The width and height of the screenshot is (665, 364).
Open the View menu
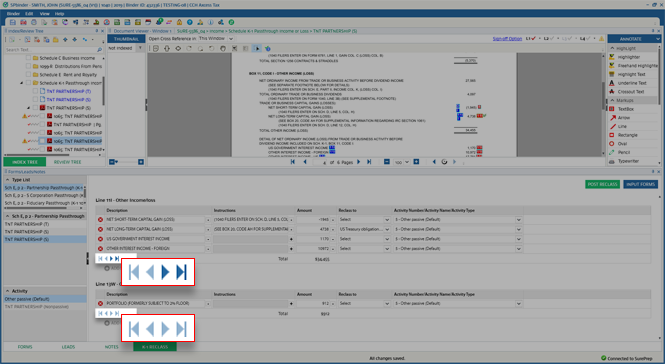pos(45,14)
